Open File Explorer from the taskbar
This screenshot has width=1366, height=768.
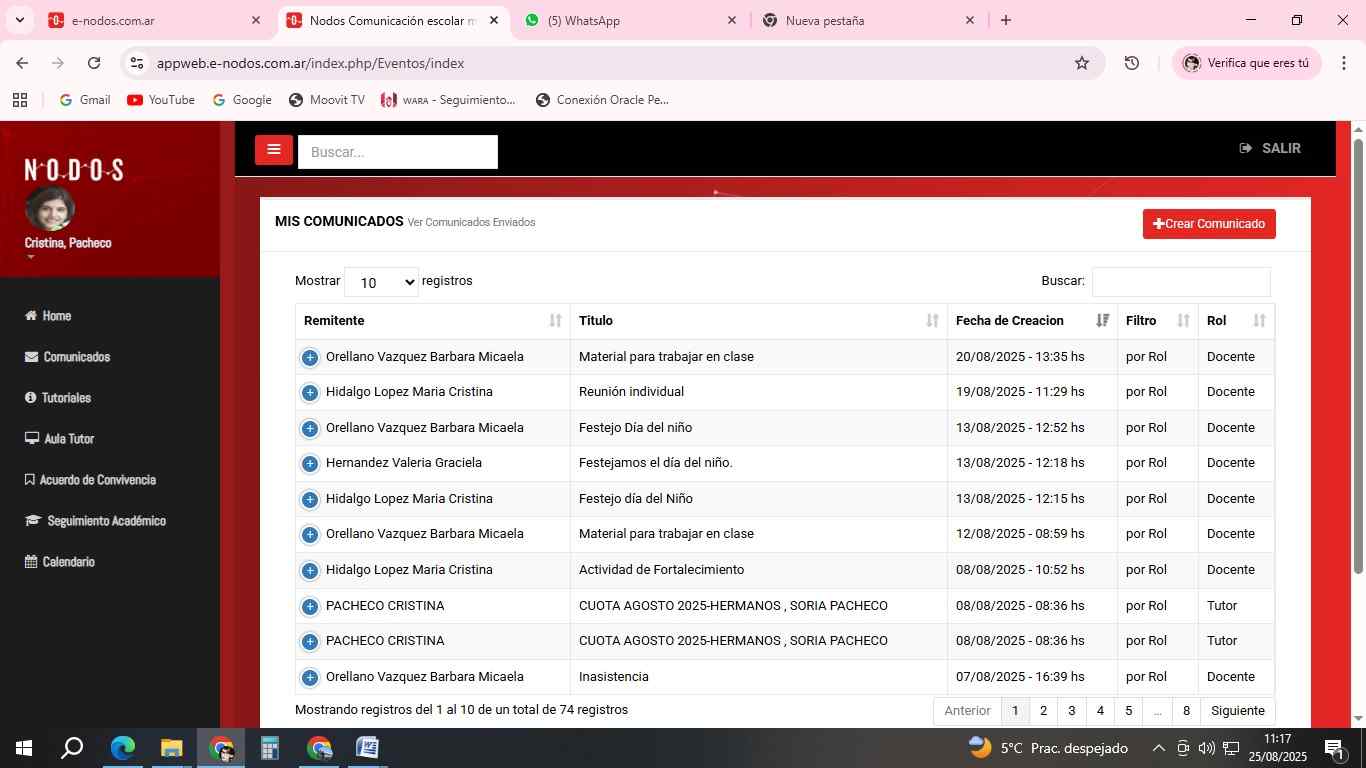171,748
